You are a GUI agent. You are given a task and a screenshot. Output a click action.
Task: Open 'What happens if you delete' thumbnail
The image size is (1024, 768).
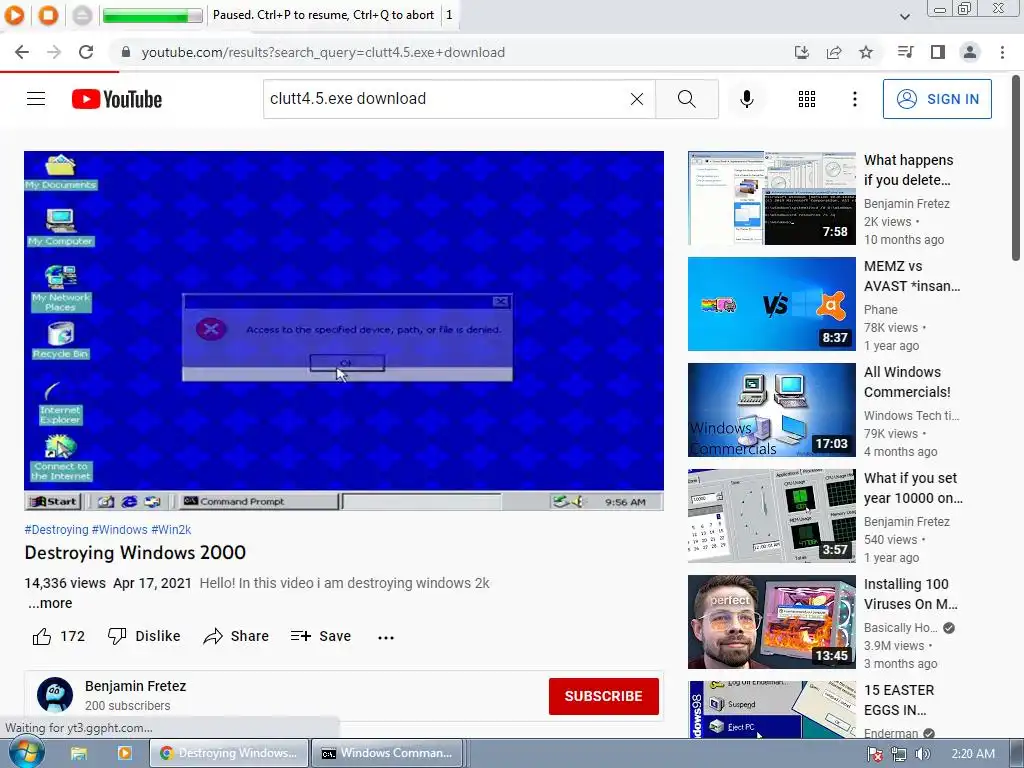[771, 198]
